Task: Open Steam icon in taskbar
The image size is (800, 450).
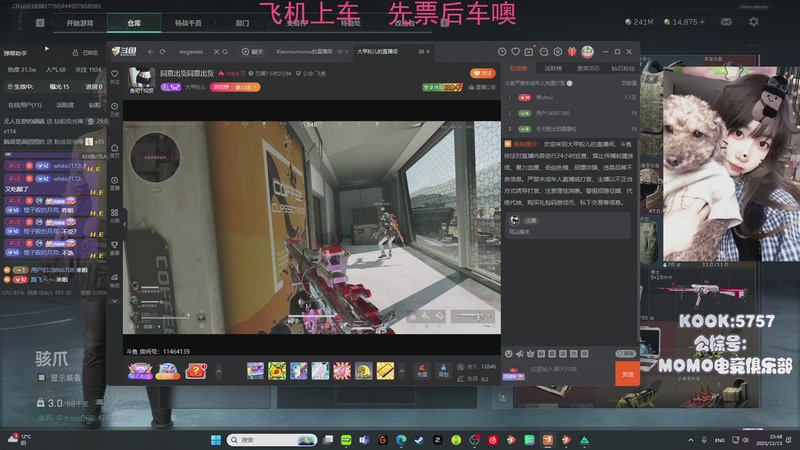Action: (419, 440)
